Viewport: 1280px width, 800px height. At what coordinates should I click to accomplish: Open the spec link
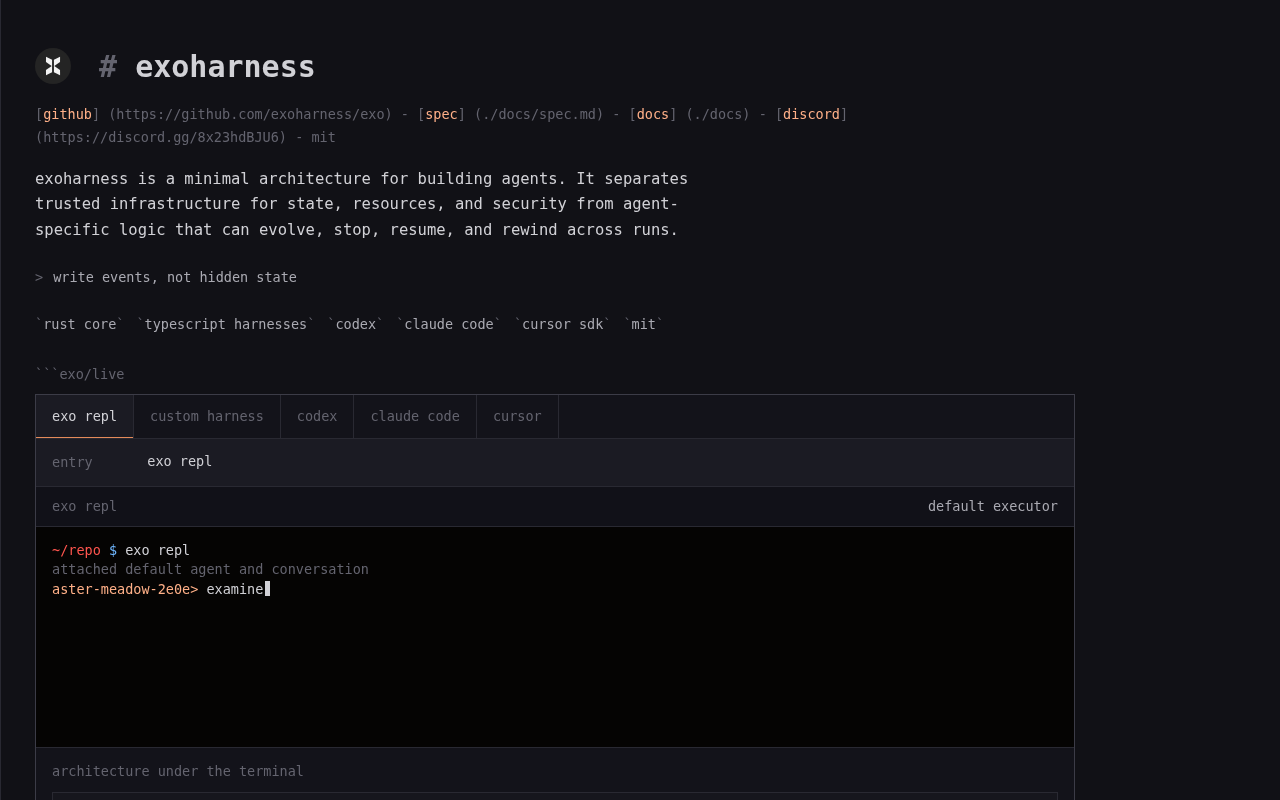click(441, 114)
